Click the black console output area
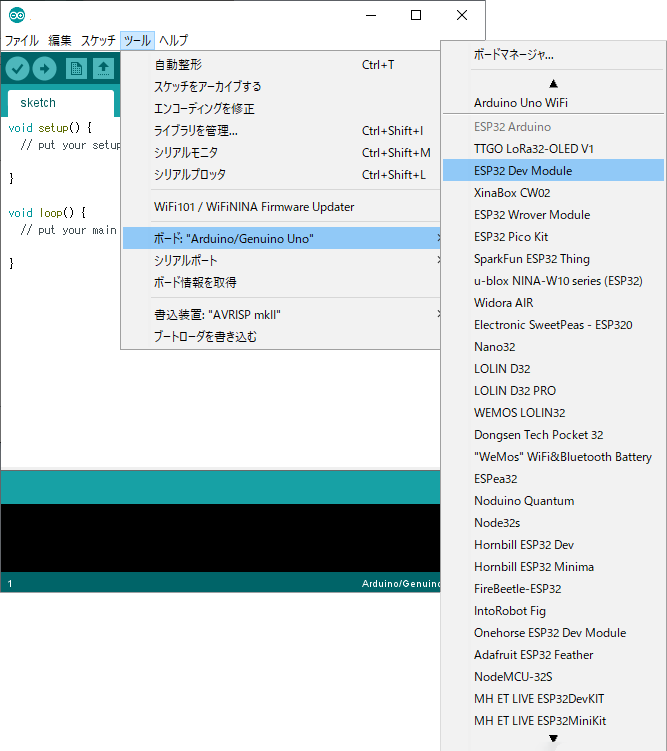The width and height of the screenshot is (667, 751). (220, 538)
